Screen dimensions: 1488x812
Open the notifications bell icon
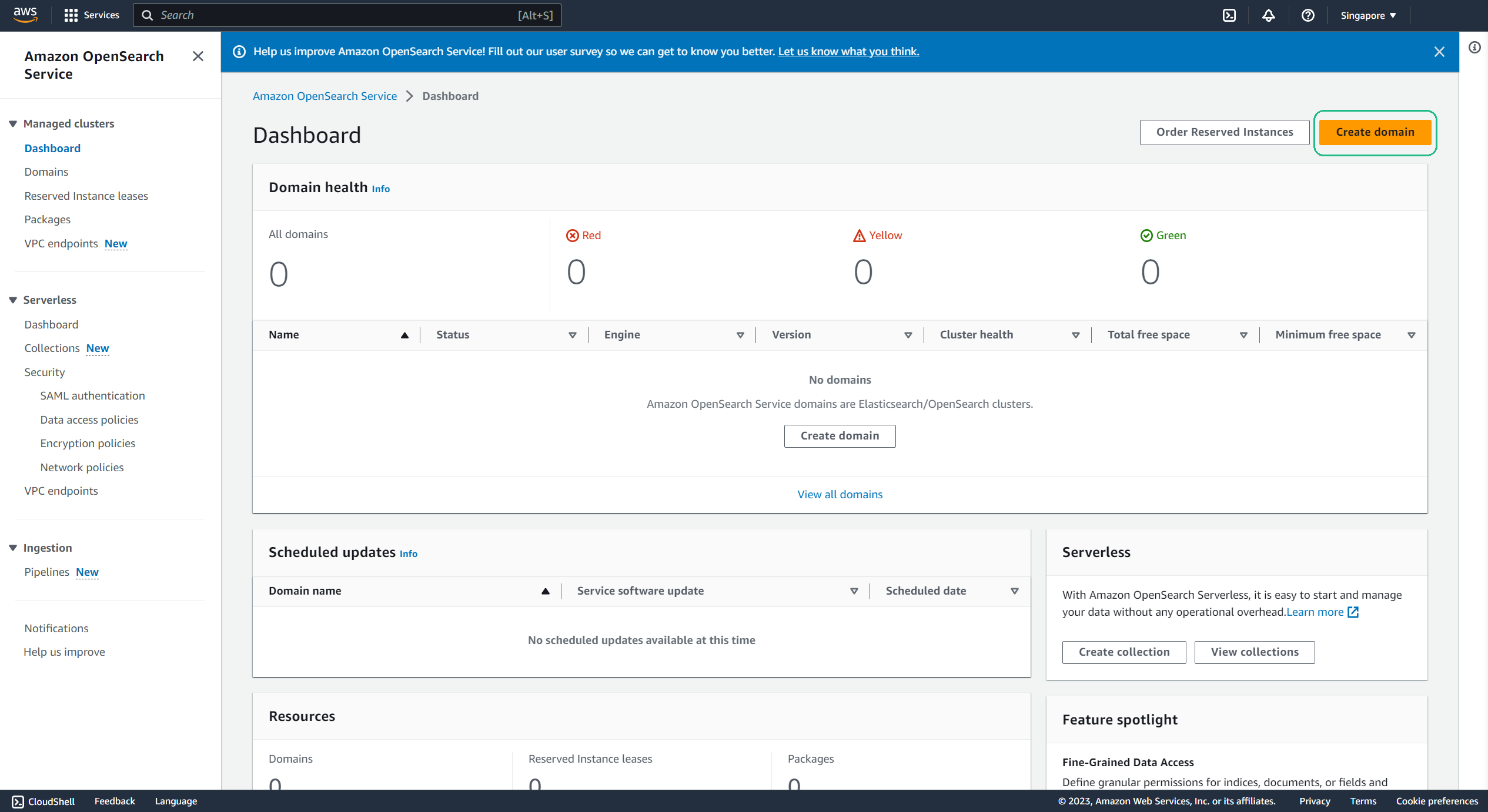pyautogui.click(x=1269, y=15)
